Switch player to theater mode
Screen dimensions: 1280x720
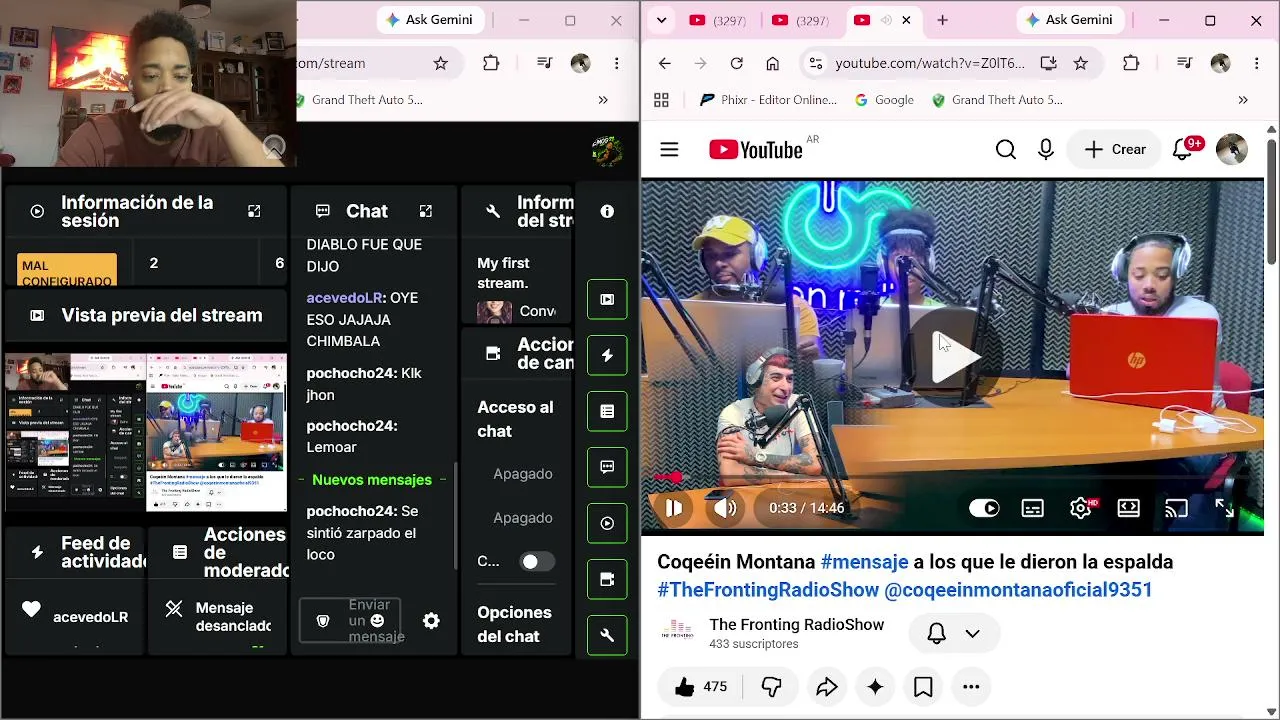(1129, 508)
